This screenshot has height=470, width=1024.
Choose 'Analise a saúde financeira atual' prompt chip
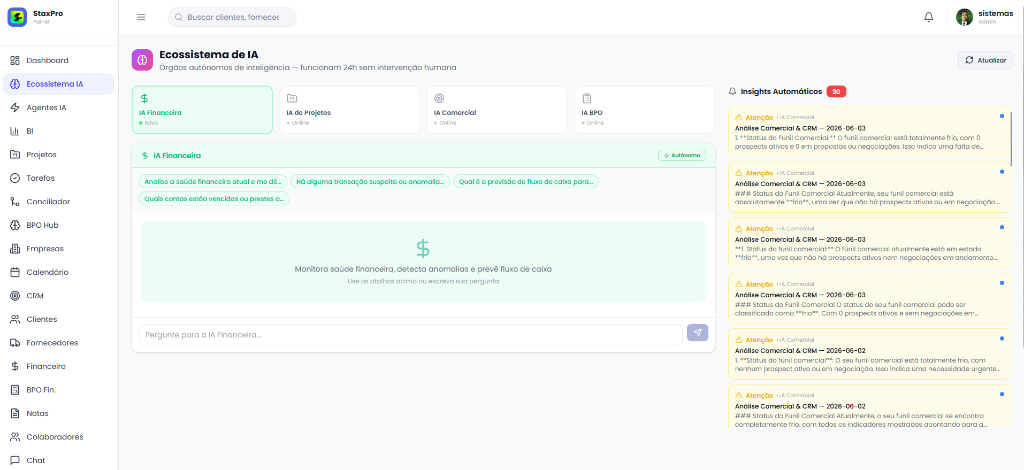coord(213,181)
